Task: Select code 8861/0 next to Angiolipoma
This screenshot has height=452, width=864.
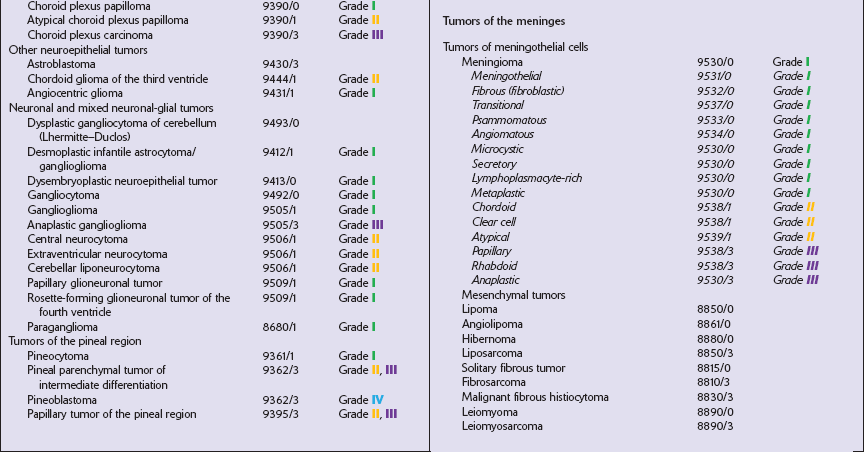Action: 714,324
